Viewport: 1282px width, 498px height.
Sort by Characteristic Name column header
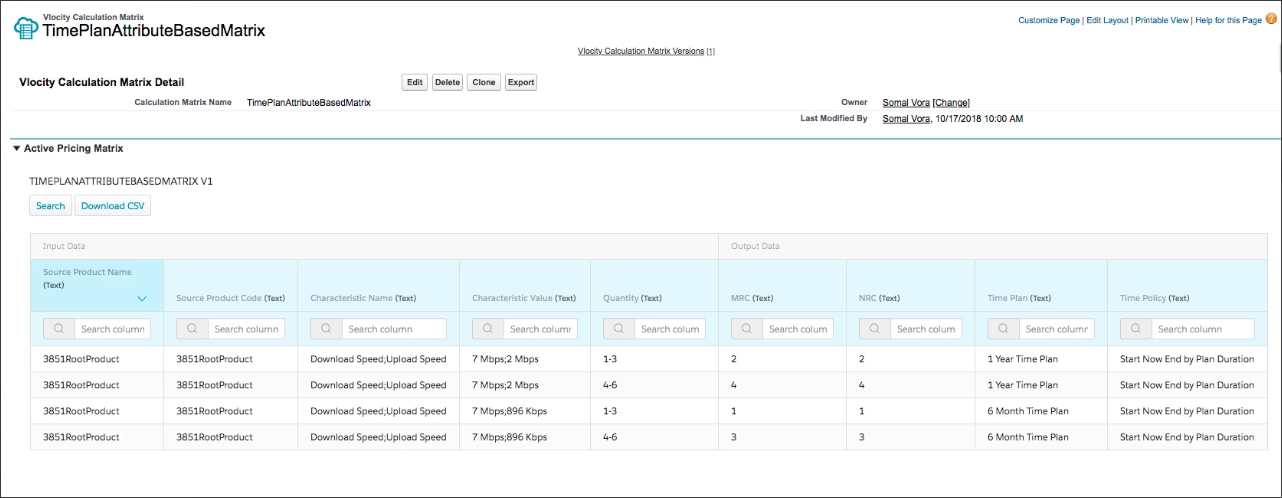click(363, 298)
